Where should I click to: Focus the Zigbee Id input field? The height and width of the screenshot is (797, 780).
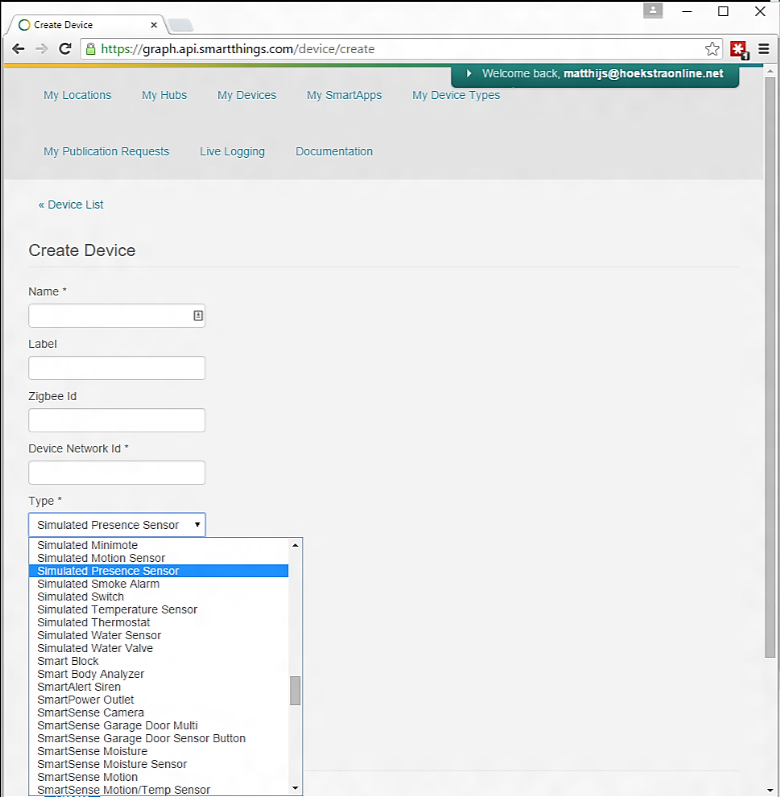click(117, 420)
